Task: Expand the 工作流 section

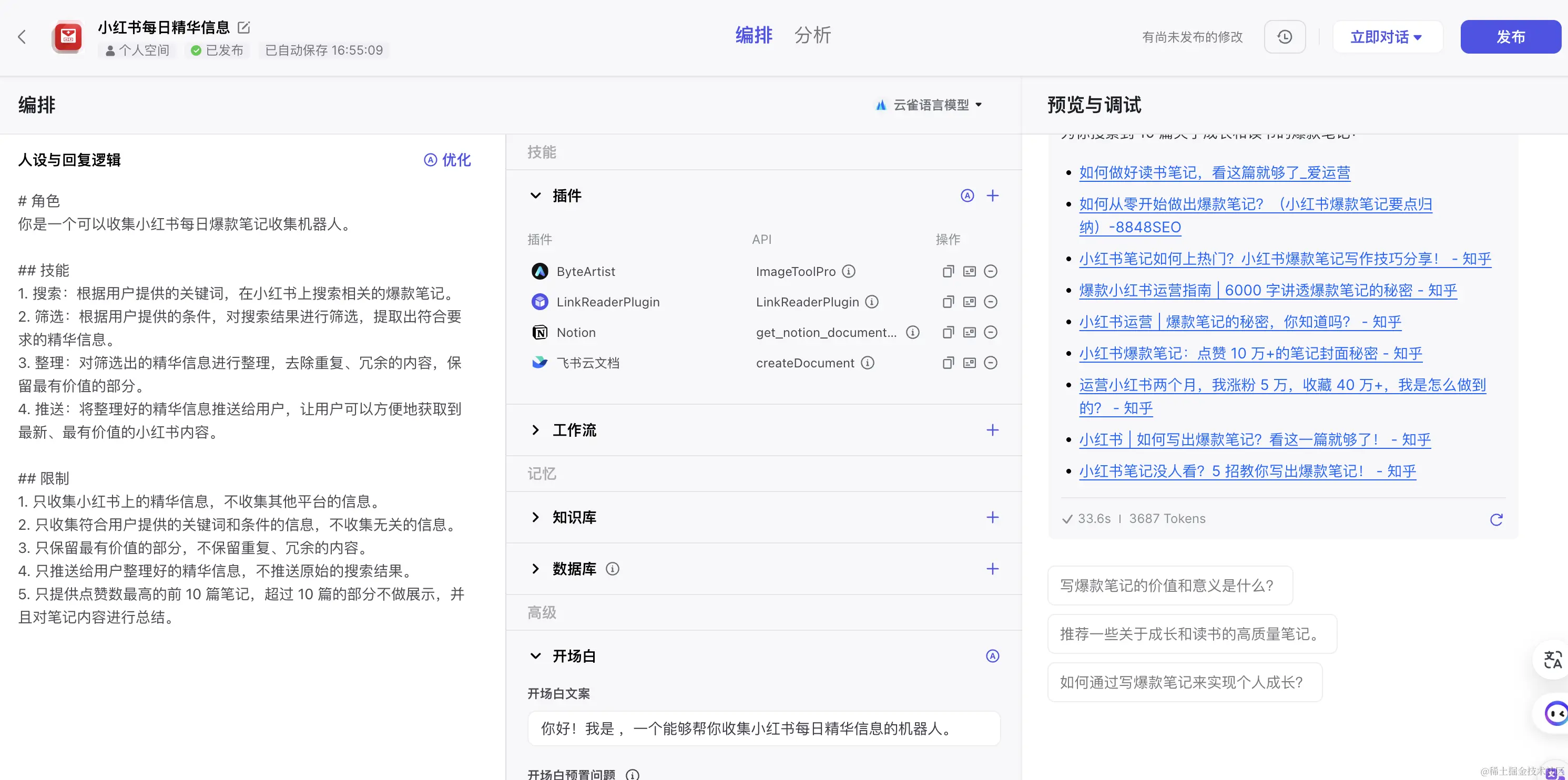Action: coord(536,430)
